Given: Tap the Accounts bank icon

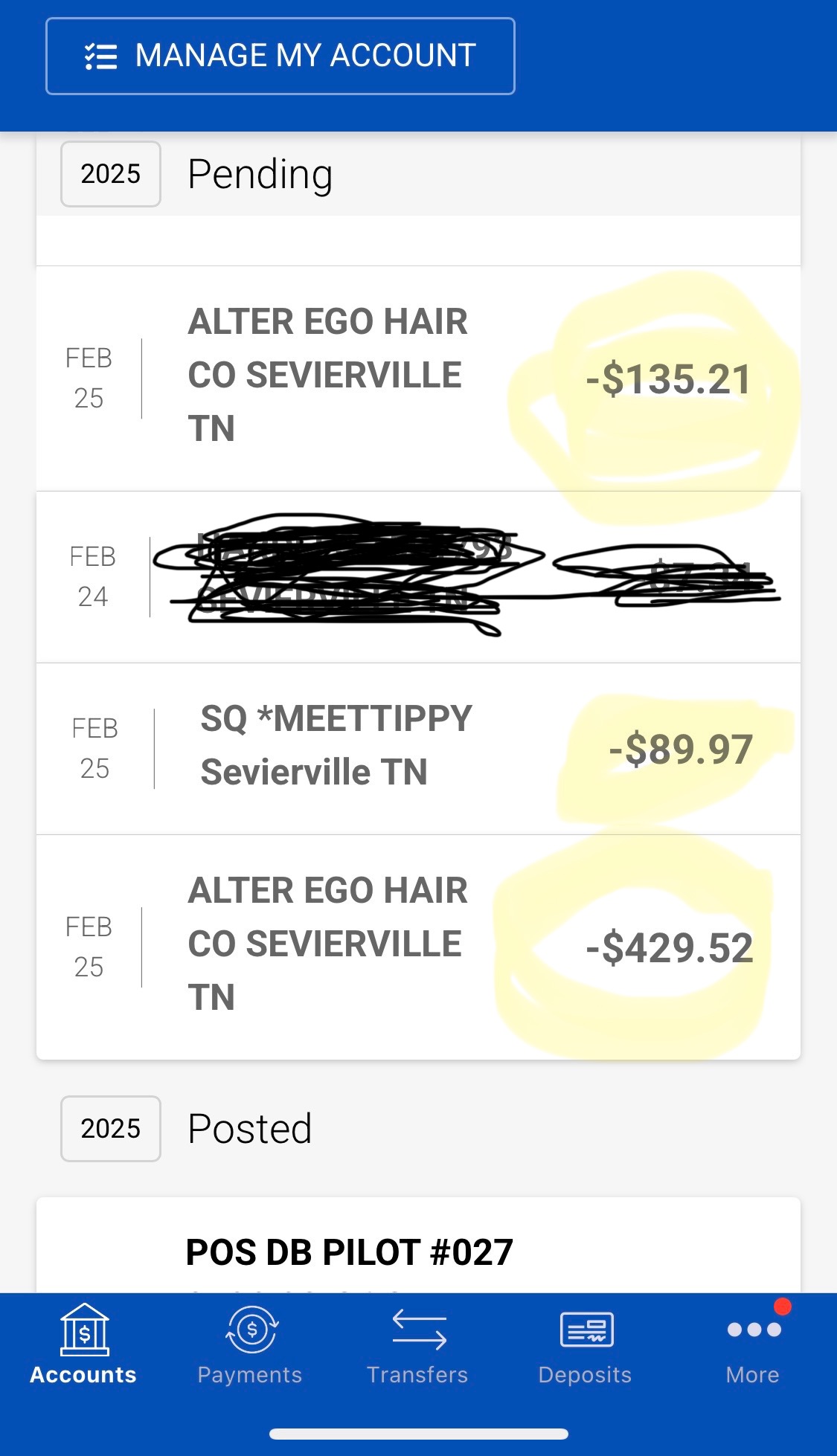Looking at the screenshot, I should click(84, 1329).
